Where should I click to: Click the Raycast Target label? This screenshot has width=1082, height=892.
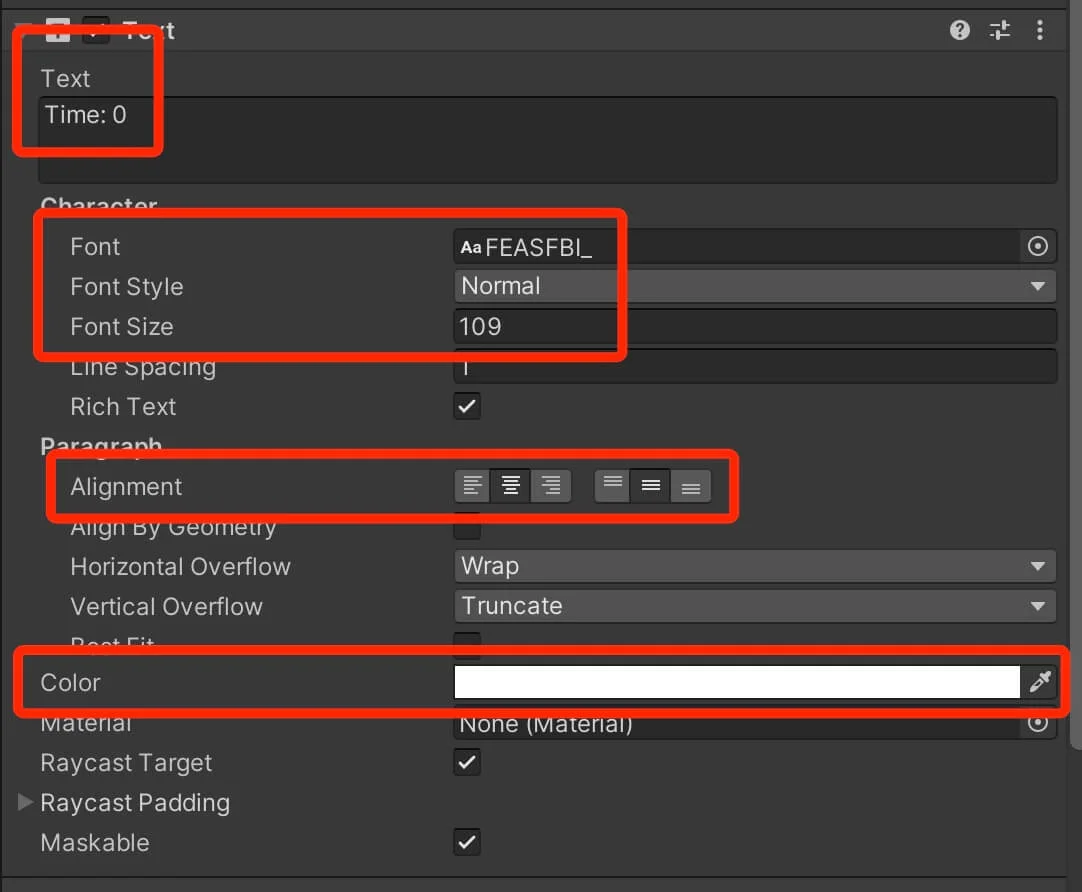pyautogui.click(x=126, y=762)
